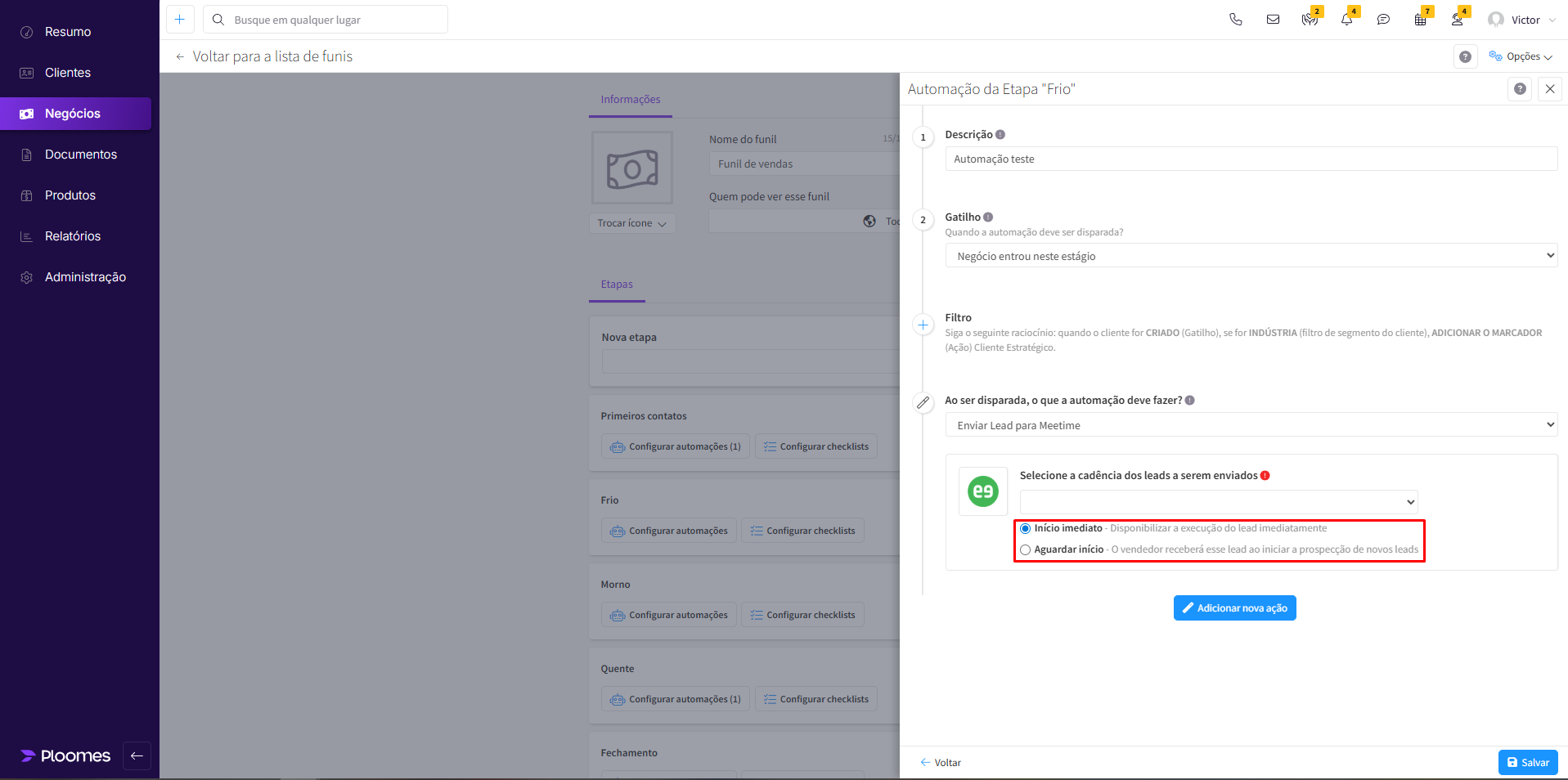Click the Descrição text field
Screen dimensions: 1568x780
pos(1251,159)
